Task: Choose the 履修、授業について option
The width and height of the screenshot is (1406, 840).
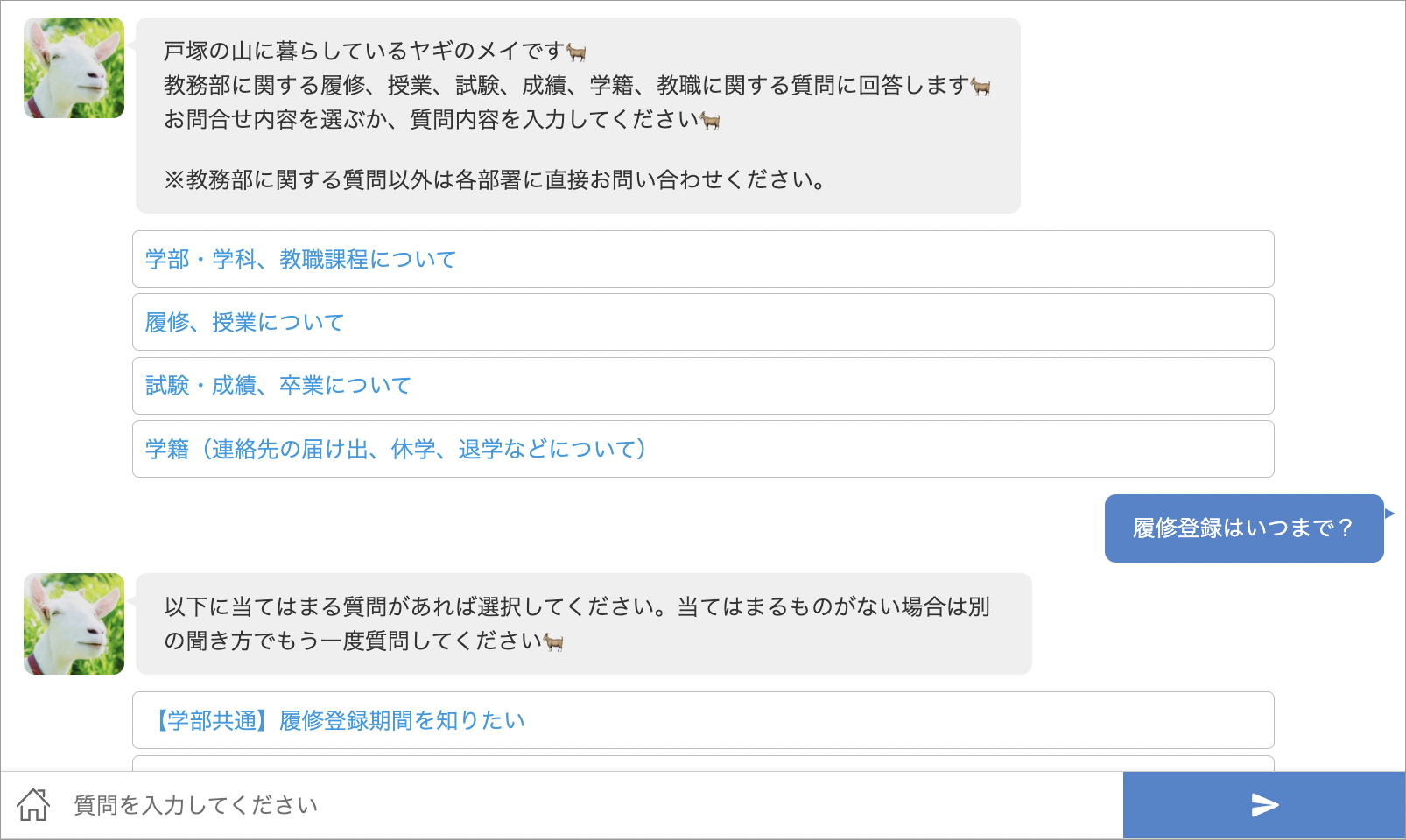Action: [x=703, y=322]
